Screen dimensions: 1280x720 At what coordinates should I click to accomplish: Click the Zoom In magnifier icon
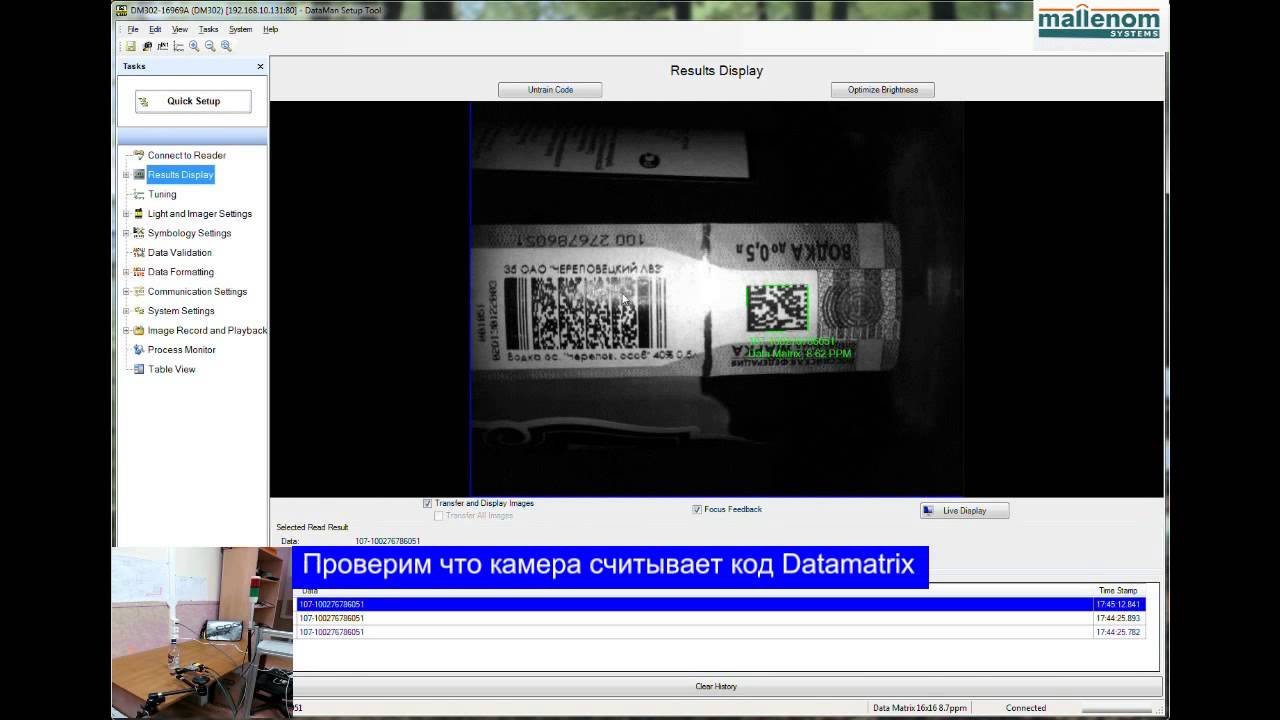tap(194, 46)
